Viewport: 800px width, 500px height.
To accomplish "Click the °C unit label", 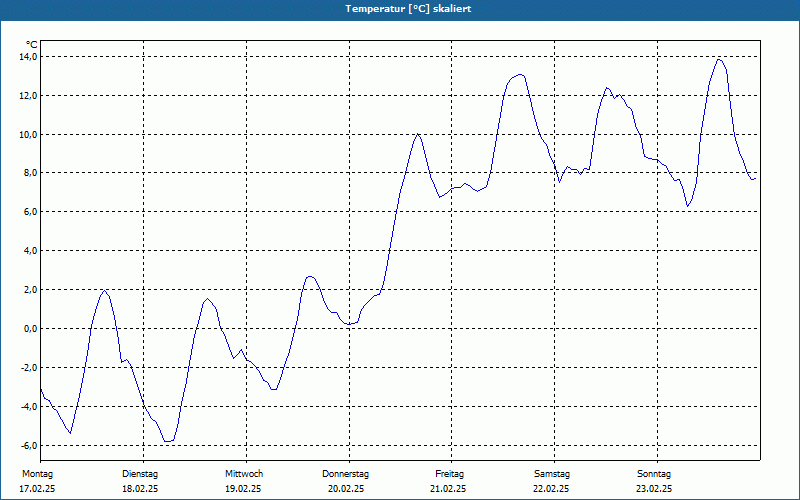I will click(32, 45).
